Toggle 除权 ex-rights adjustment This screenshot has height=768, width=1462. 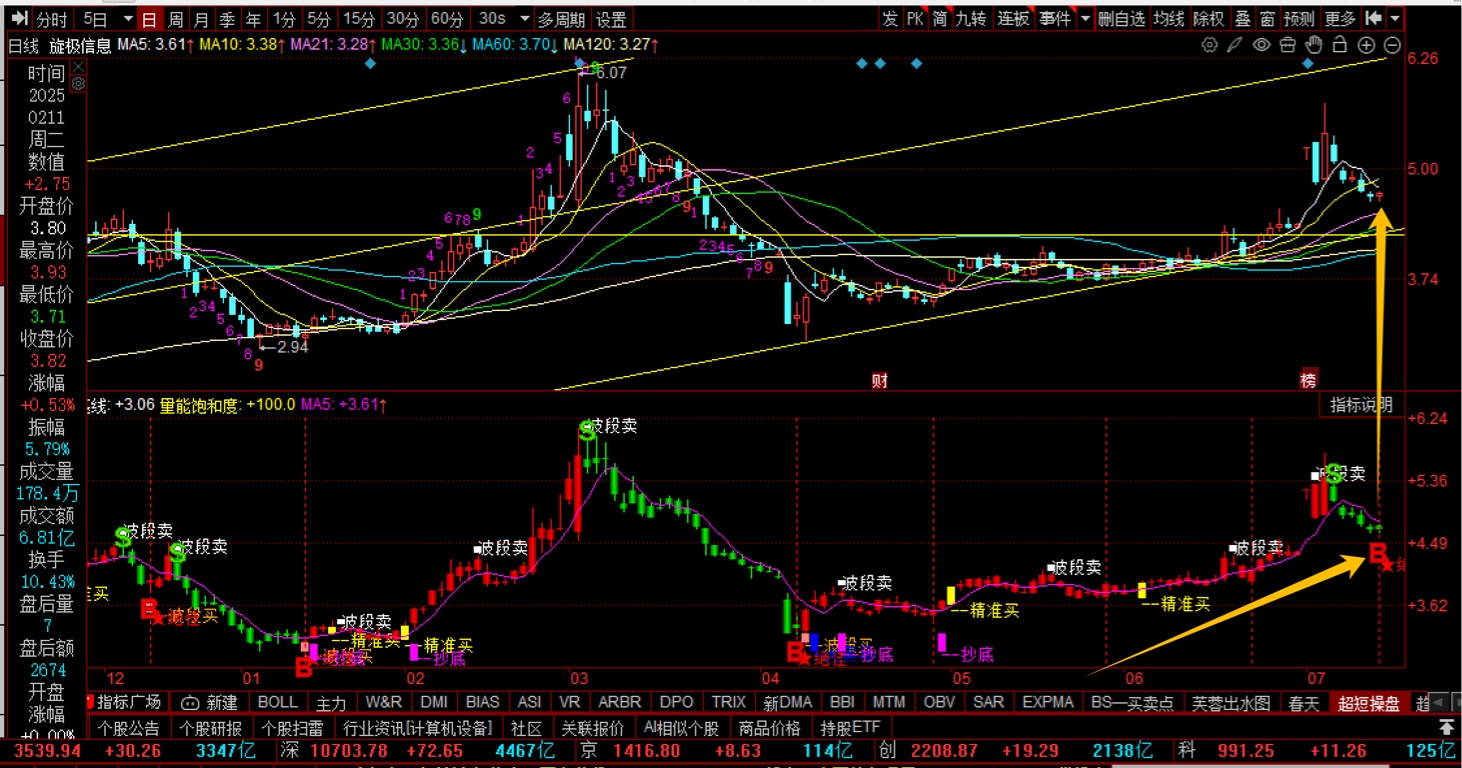coord(1209,19)
